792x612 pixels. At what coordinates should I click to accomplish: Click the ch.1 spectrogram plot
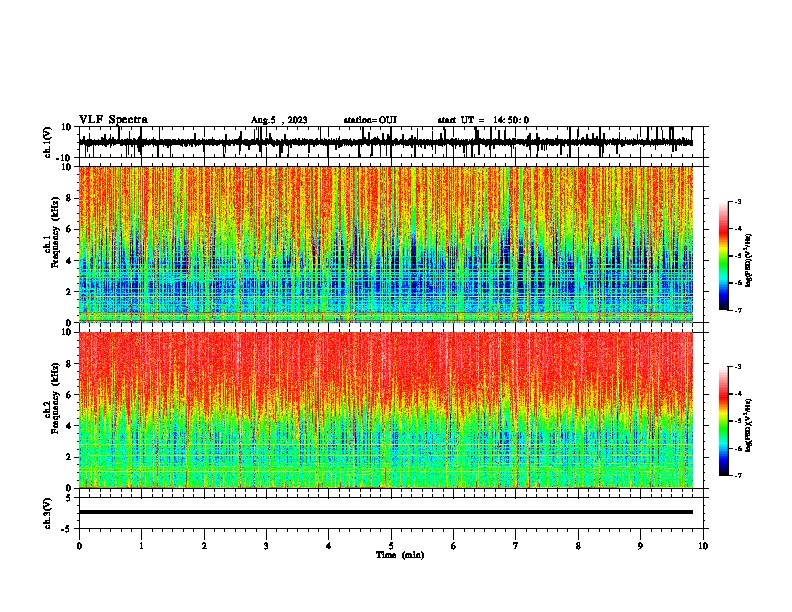coord(386,244)
